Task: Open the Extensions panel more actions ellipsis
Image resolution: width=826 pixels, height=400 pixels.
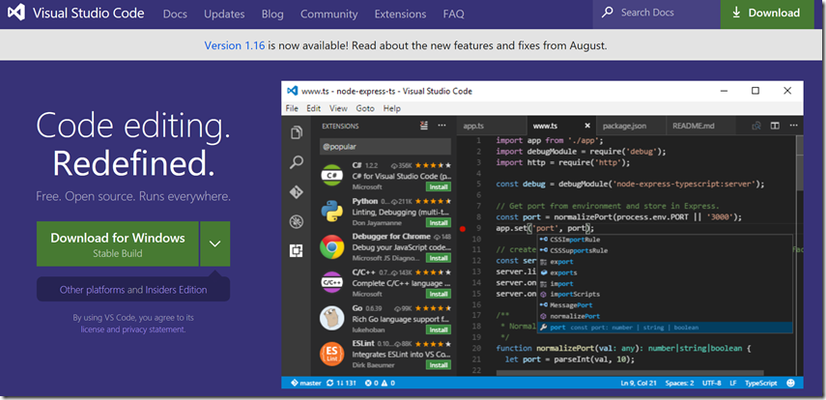Action: pyautogui.click(x=442, y=125)
